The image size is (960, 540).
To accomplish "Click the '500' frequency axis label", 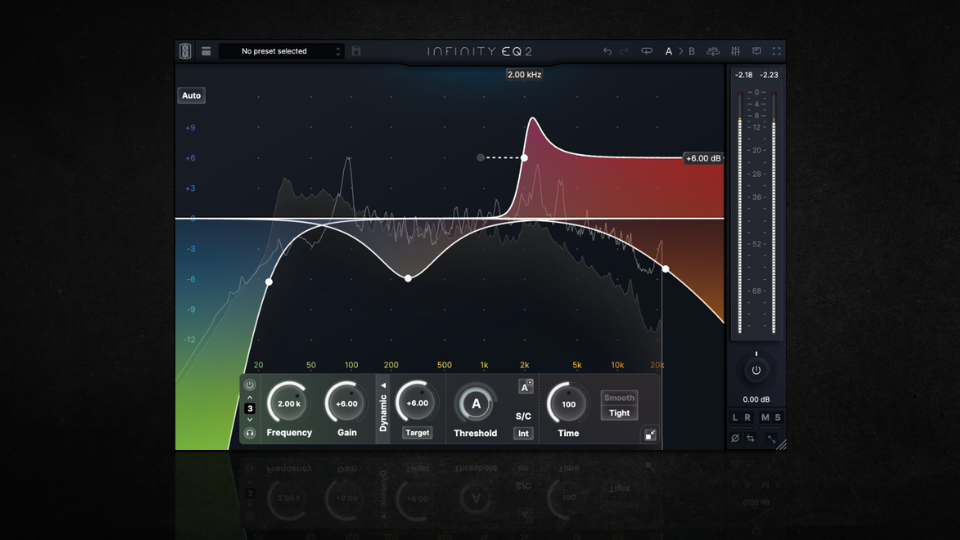I will (444, 365).
